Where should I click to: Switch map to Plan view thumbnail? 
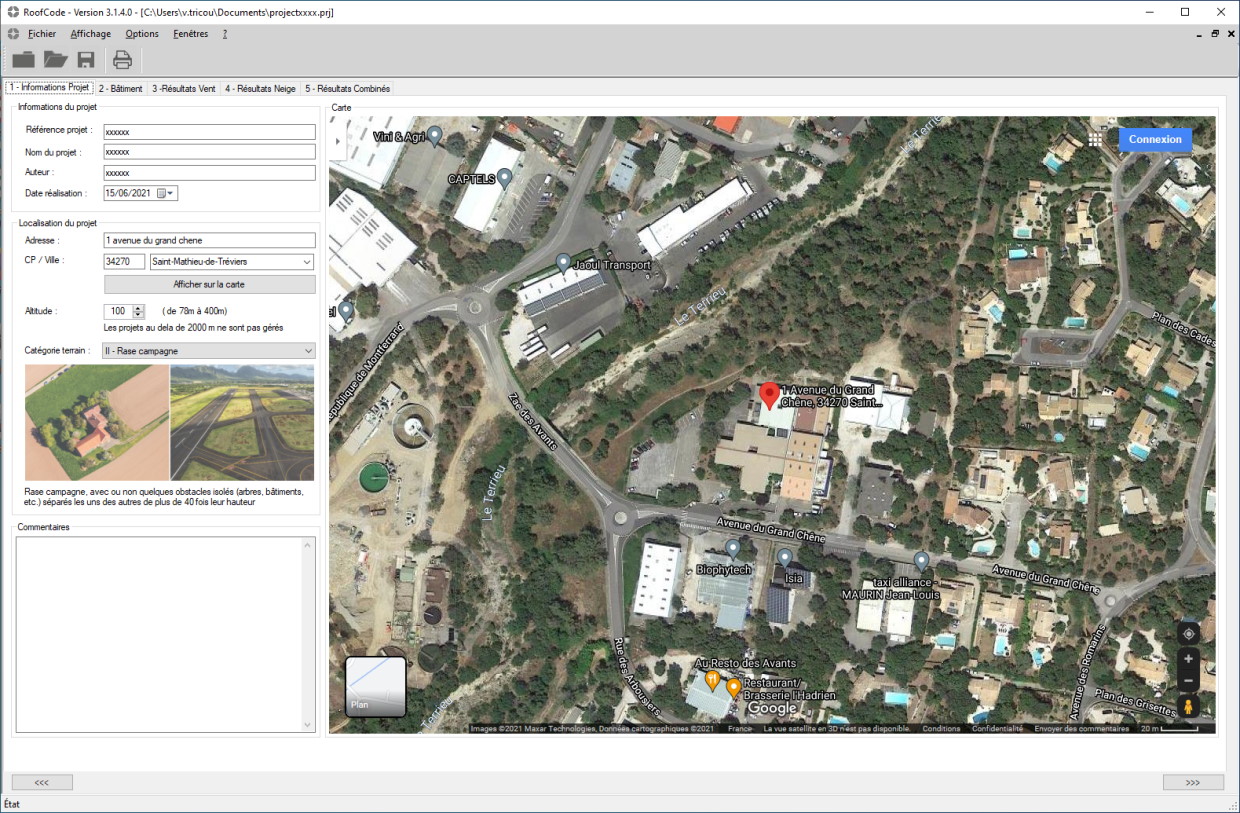(x=376, y=687)
